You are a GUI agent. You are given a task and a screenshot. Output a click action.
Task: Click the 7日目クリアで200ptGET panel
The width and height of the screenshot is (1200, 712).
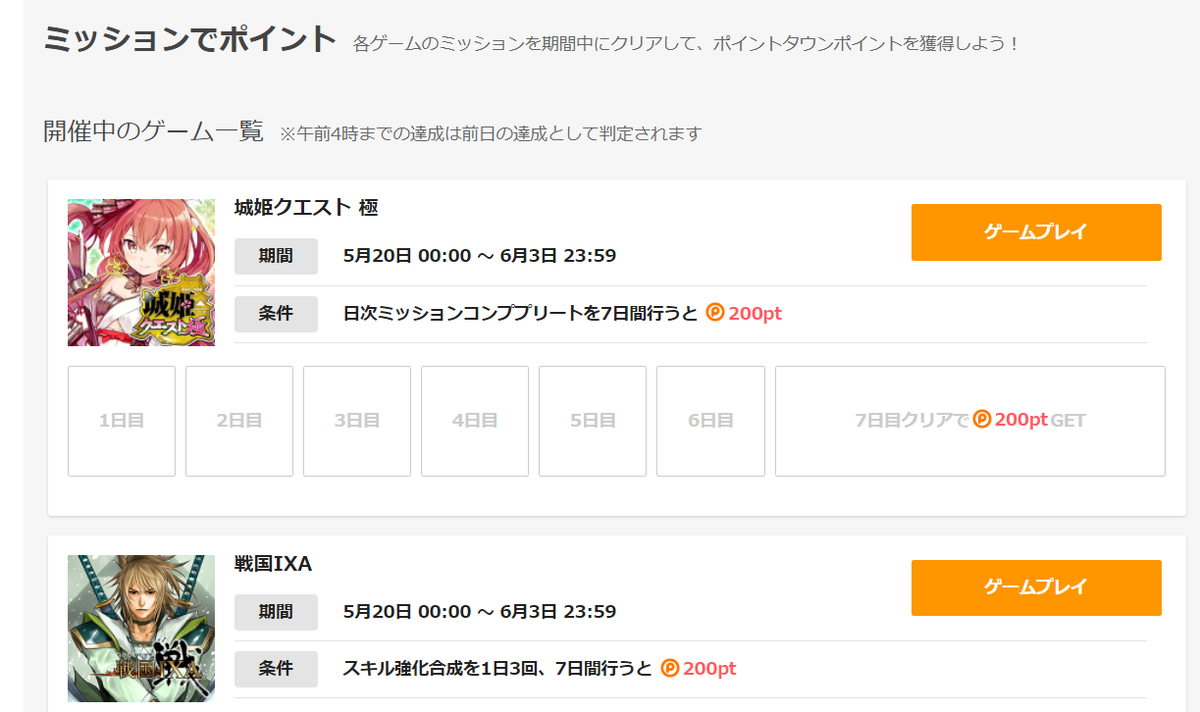970,421
